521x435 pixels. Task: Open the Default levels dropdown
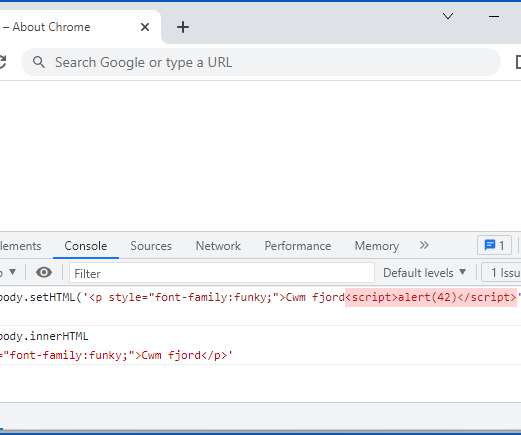pyautogui.click(x=424, y=273)
